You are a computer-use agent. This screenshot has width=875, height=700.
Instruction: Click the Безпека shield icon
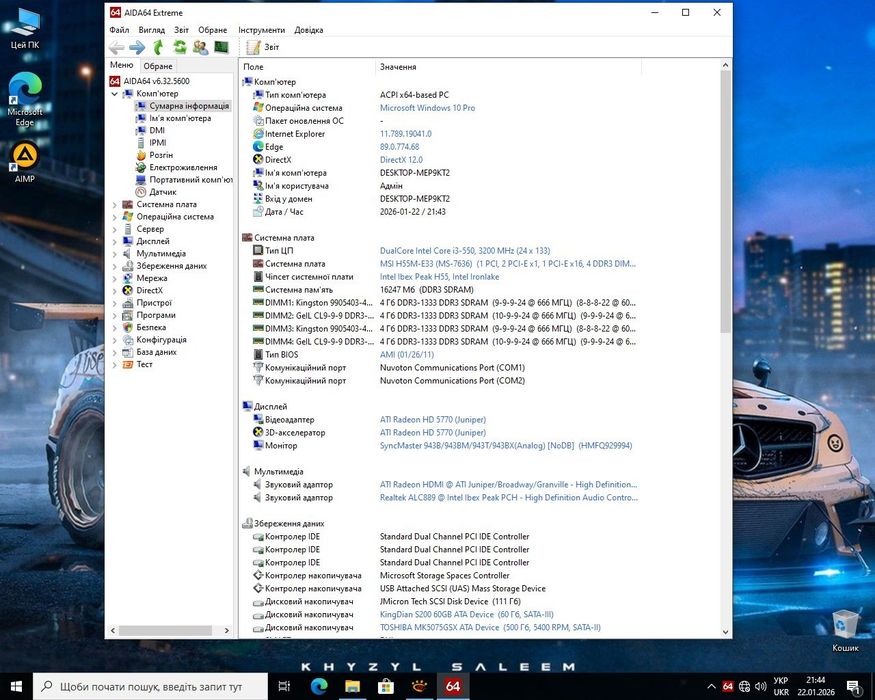pyautogui.click(x=127, y=328)
